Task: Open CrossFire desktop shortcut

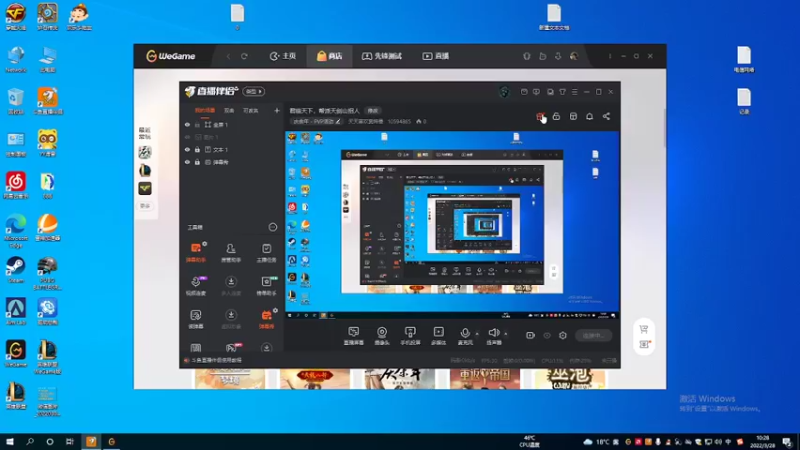Action: 16,16
